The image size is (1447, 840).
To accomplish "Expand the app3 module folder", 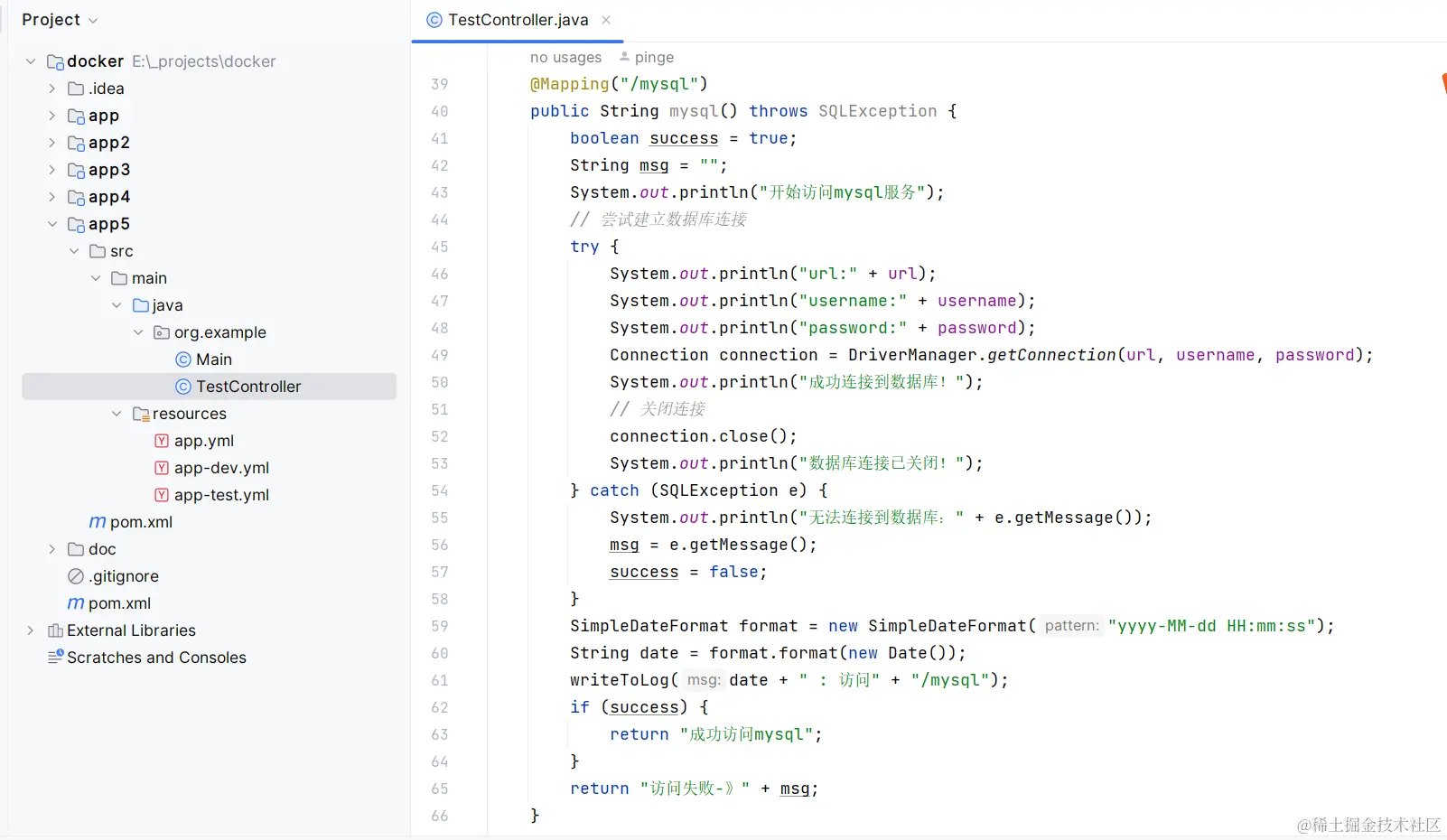I will [52, 170].
